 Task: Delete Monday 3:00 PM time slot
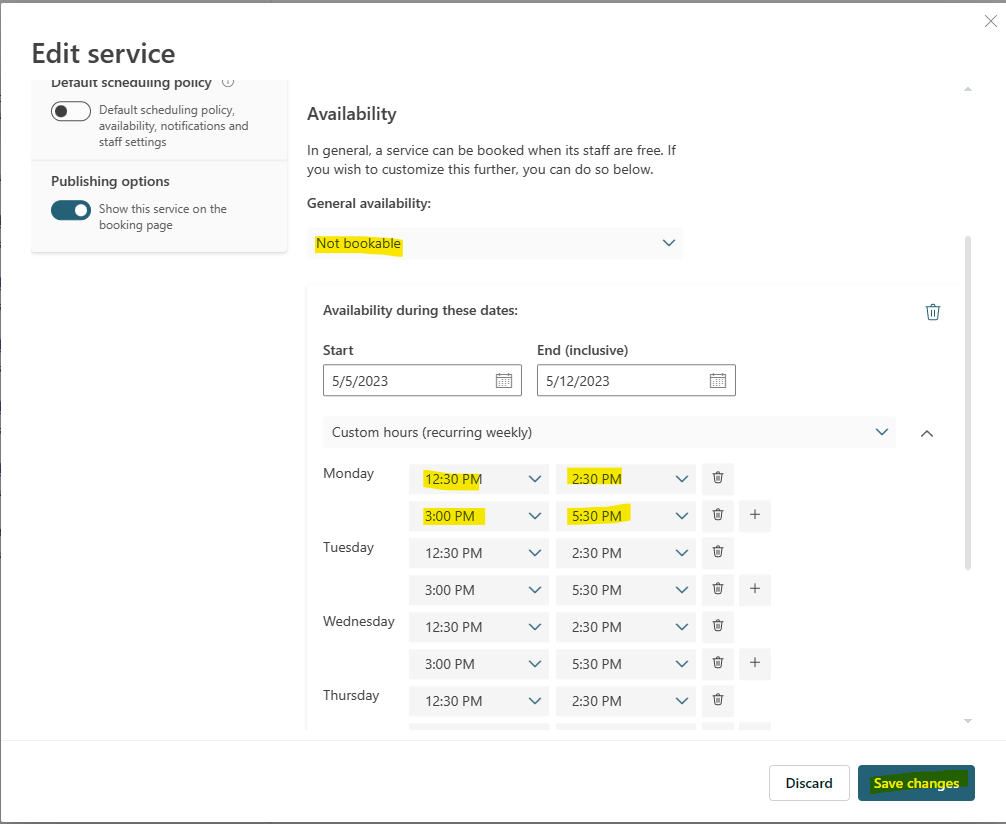click(718, 515)
